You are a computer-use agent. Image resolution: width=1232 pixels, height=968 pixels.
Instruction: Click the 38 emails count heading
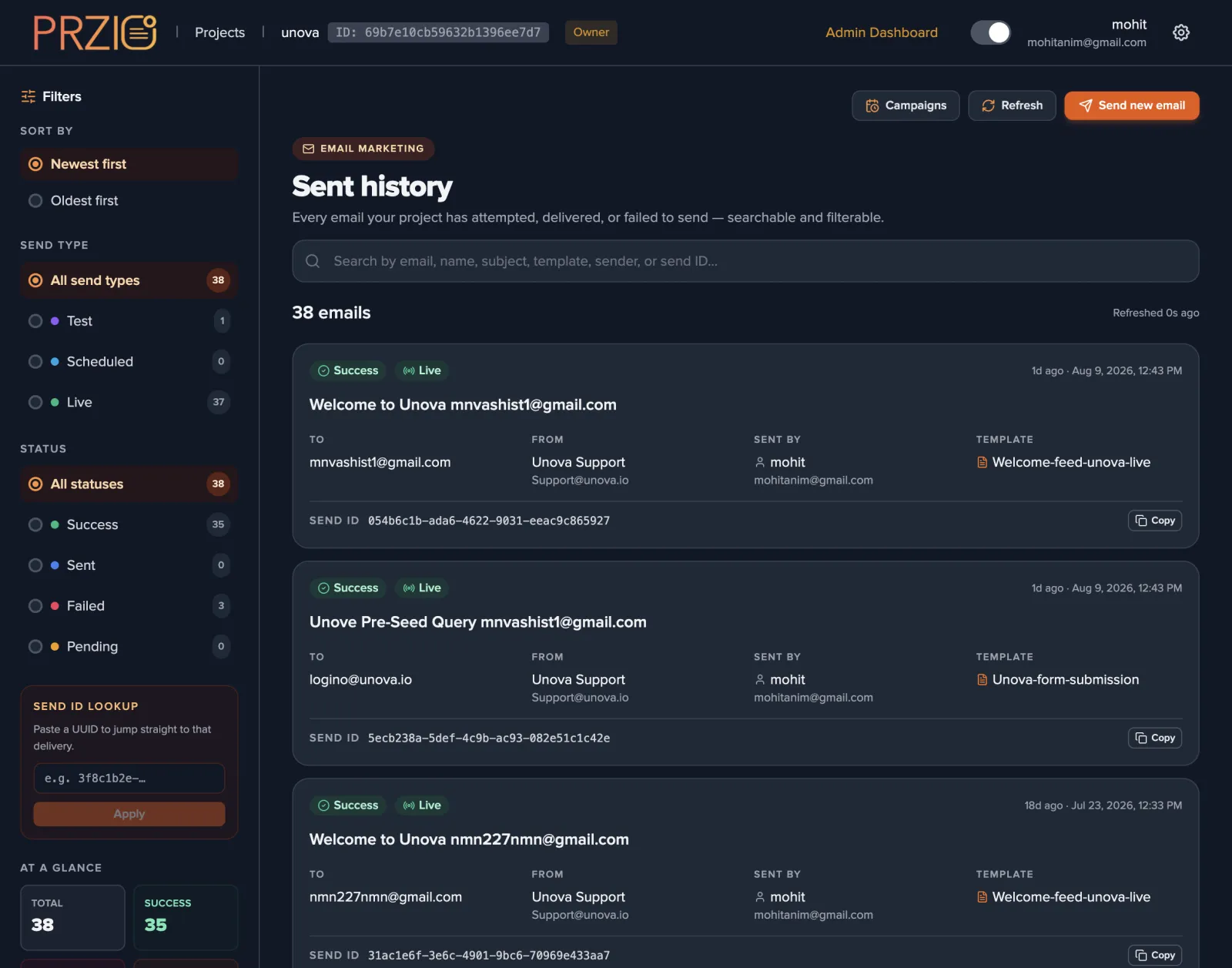[x=331, y=313]
